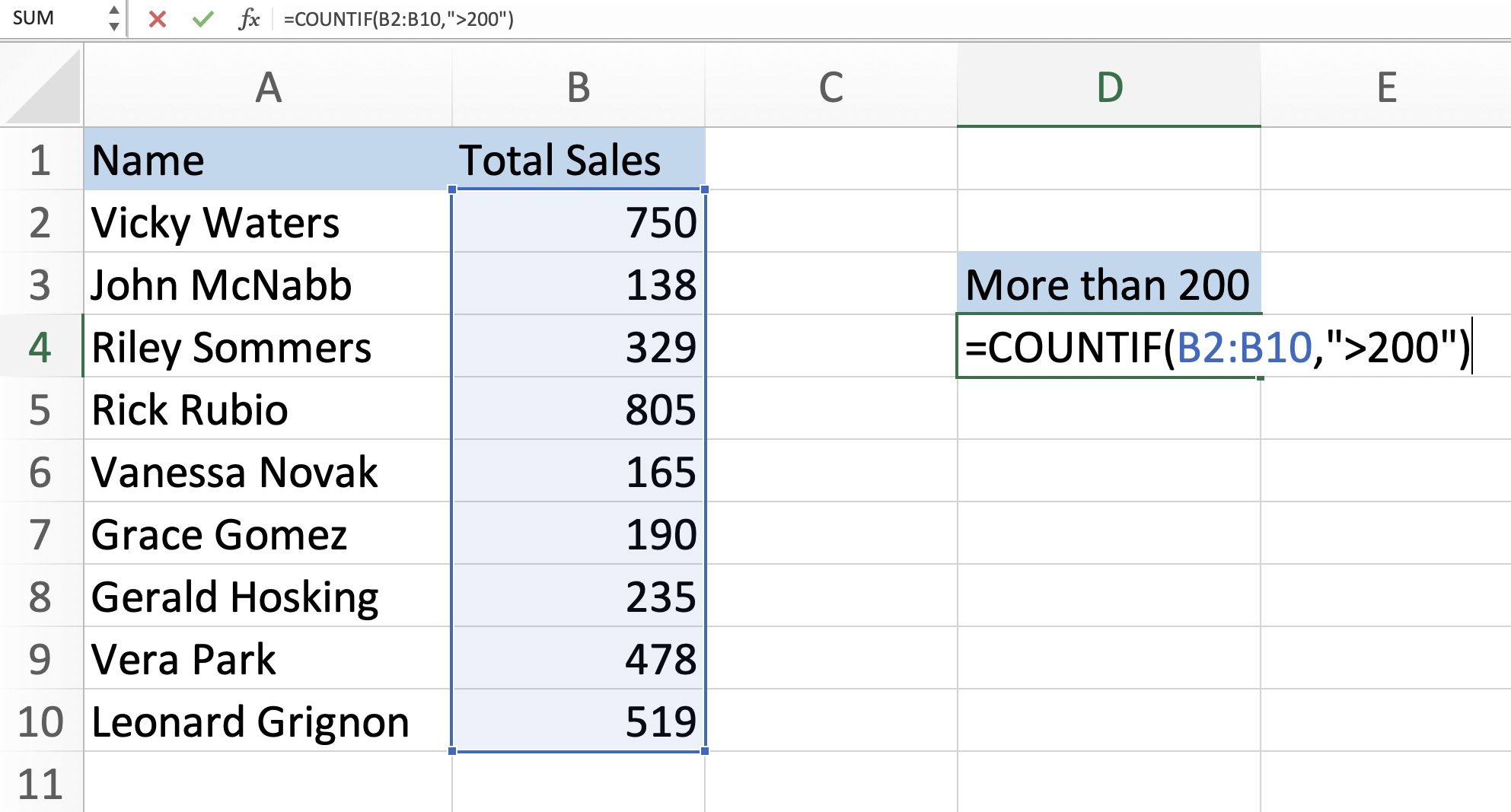Screen dimensions: 1511x812
Task: Select row 11 header
Action: (41, 784)
